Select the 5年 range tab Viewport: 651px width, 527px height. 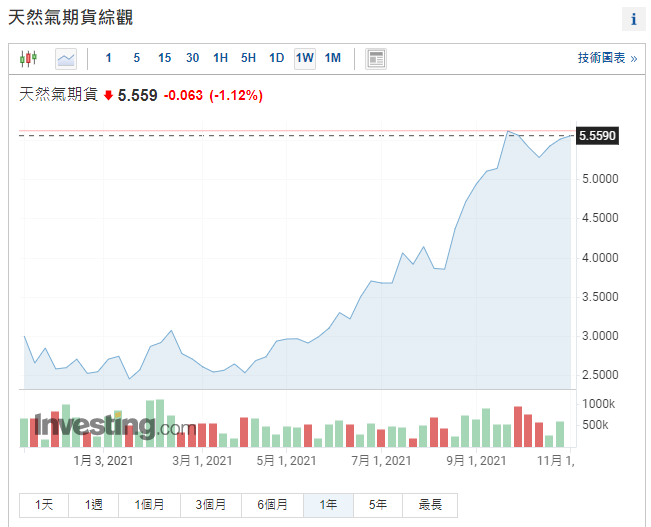tap(378, 505)
